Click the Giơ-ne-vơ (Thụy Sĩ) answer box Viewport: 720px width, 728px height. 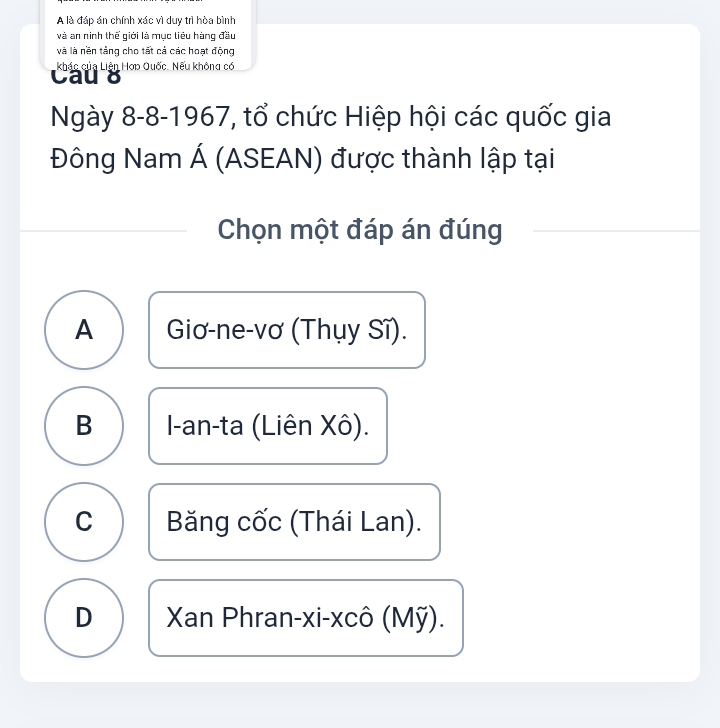(287, 330)
